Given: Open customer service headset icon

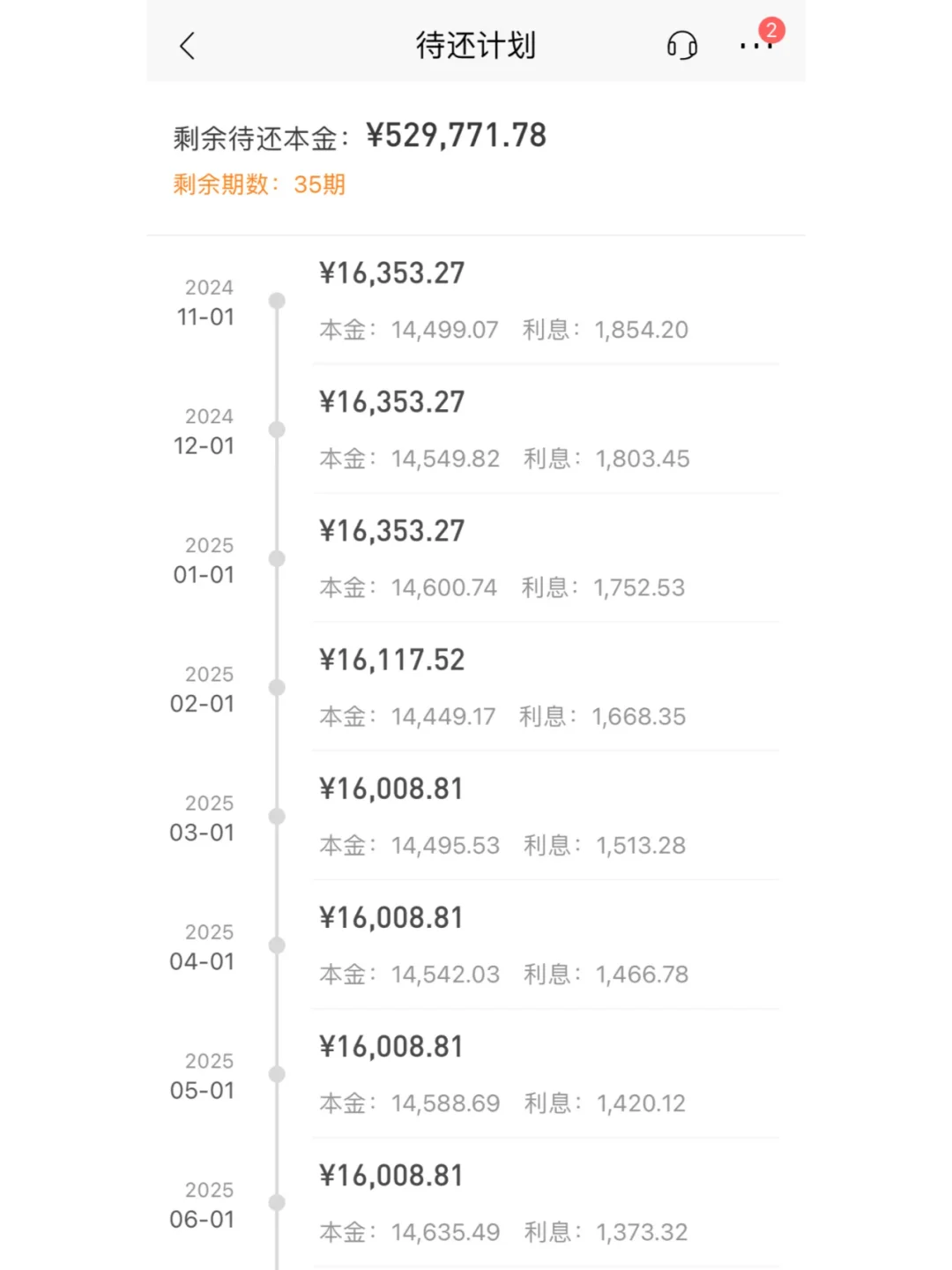Looking at the screenshot, I should (x=681, y=45).
